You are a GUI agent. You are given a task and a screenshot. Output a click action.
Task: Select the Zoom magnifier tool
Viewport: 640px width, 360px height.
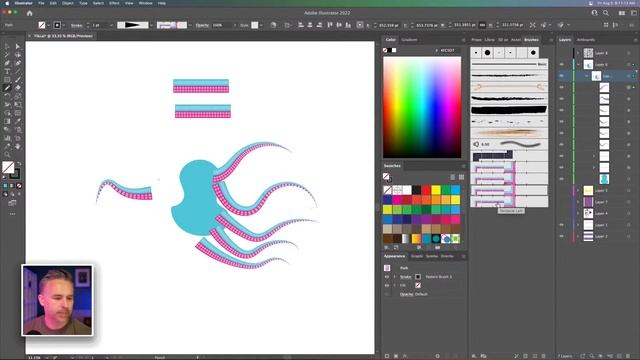point(7,155)
